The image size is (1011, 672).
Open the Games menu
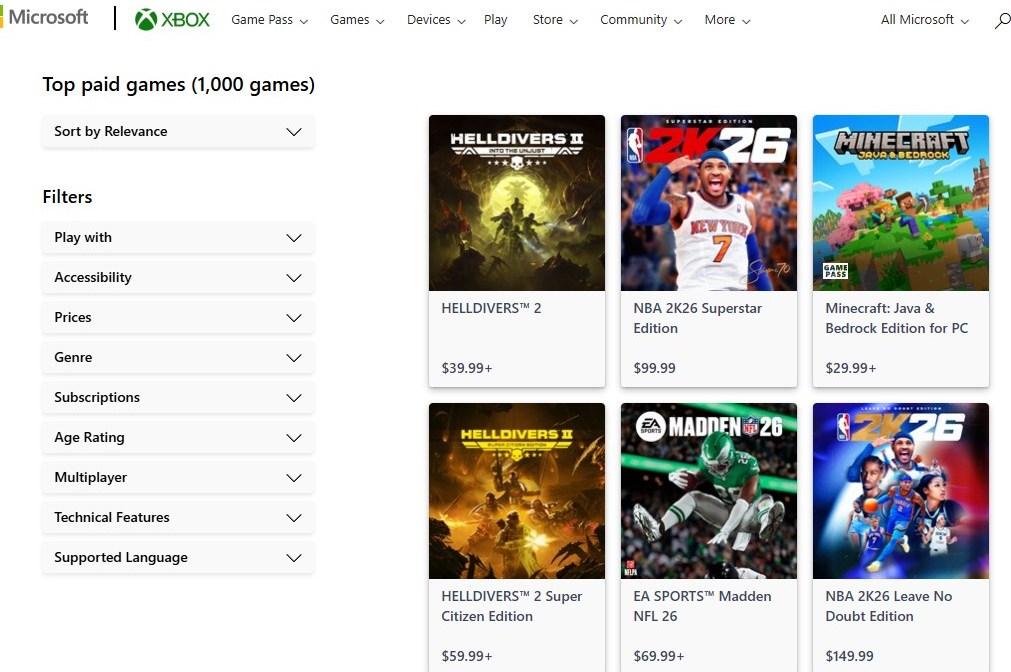click(x=357, y=20)
